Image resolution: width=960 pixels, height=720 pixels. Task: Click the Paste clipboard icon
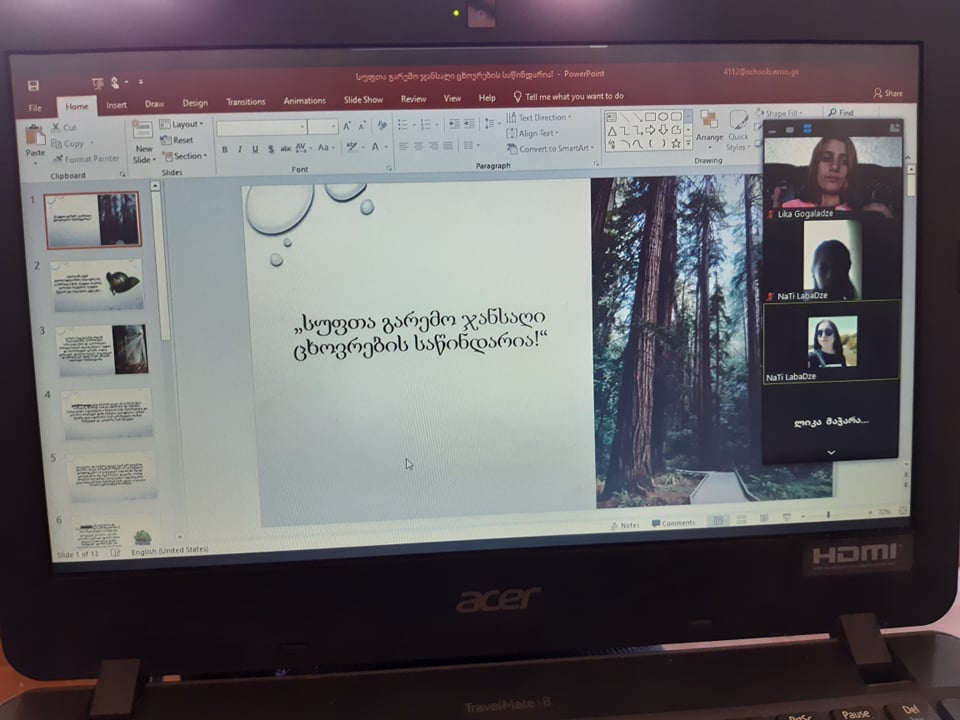[35, 136]
